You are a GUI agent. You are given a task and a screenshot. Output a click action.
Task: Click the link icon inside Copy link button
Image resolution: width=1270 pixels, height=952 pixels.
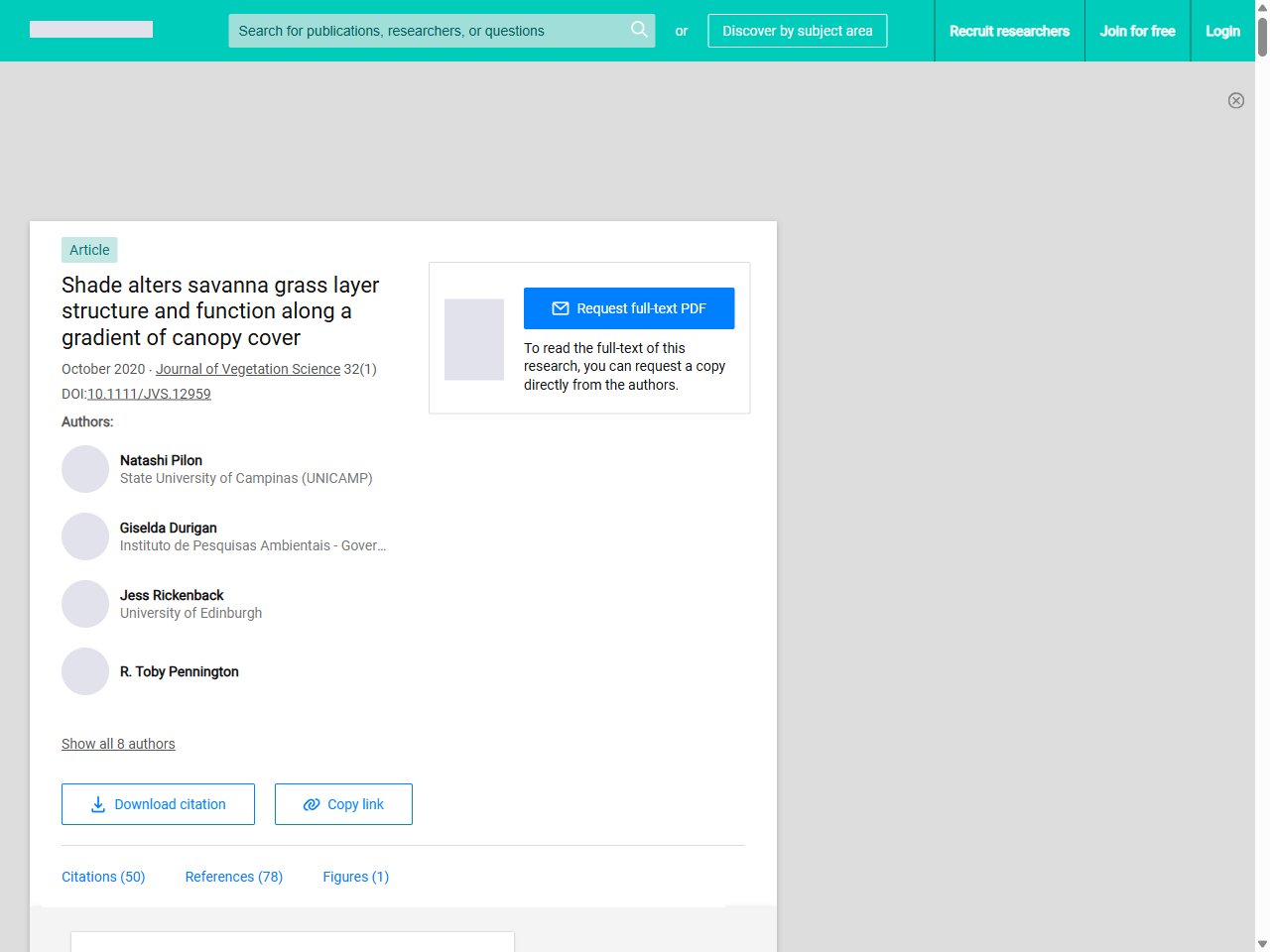pyautogui.click(x=311, y=804)
